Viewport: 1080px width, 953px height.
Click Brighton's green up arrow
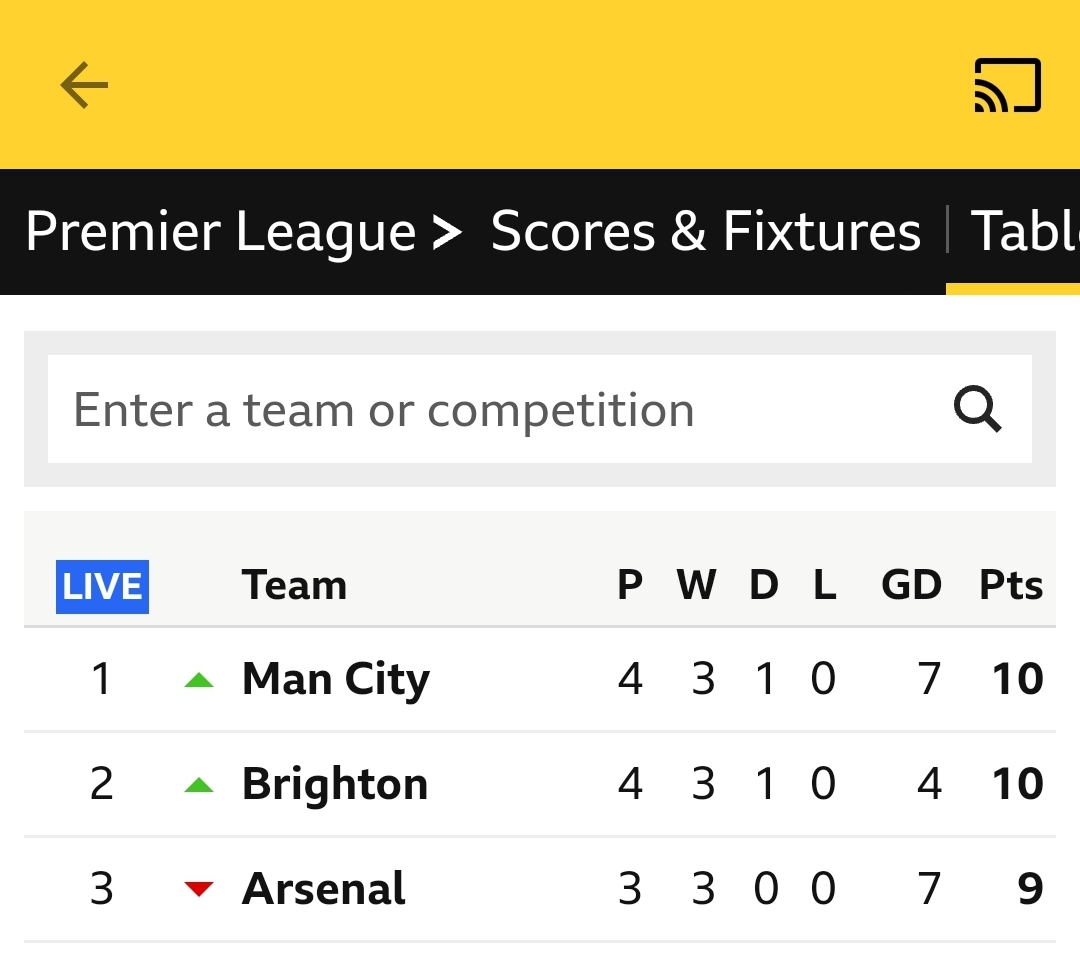coord(199,785)
